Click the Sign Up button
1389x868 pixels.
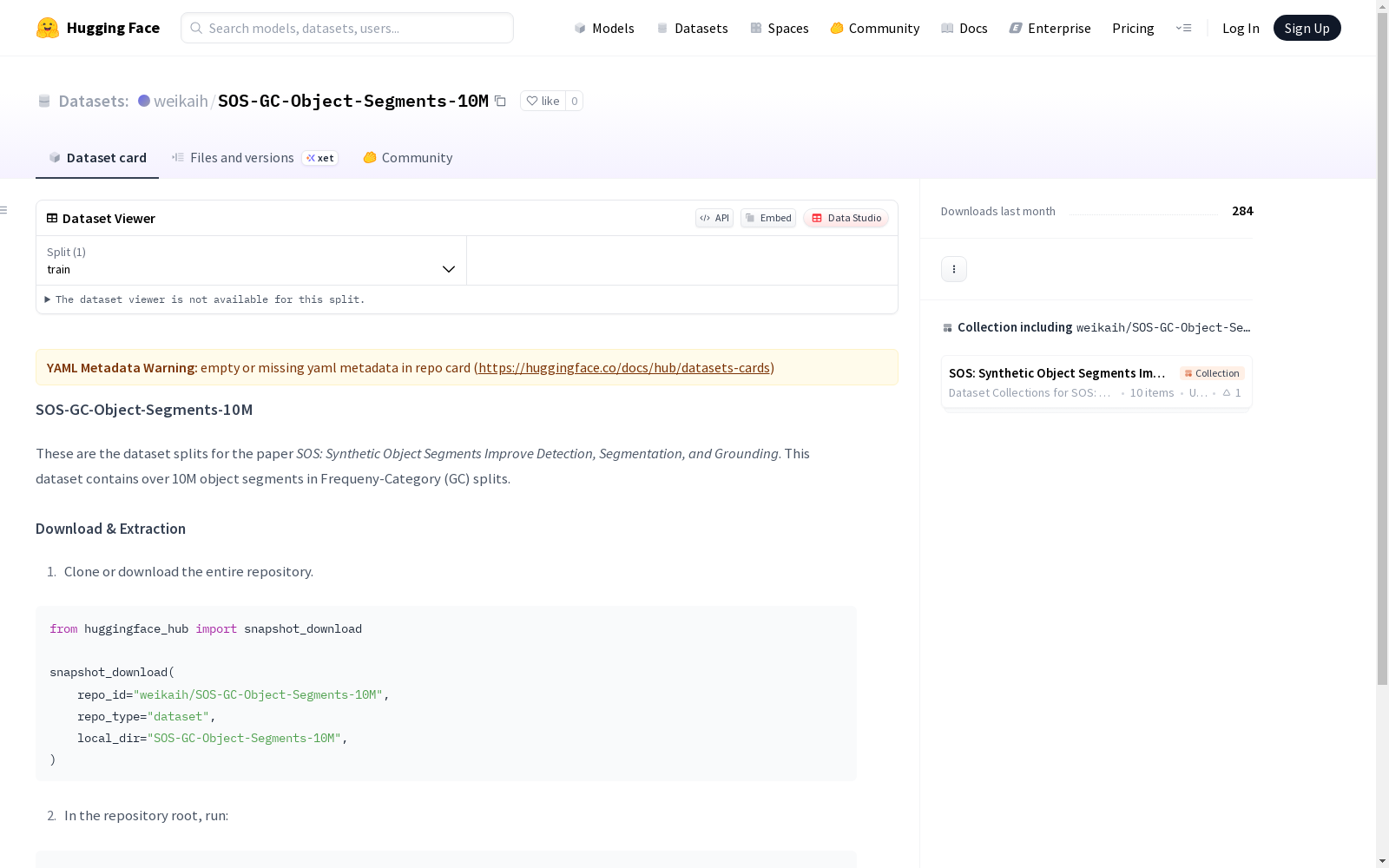pos(1307,28)
